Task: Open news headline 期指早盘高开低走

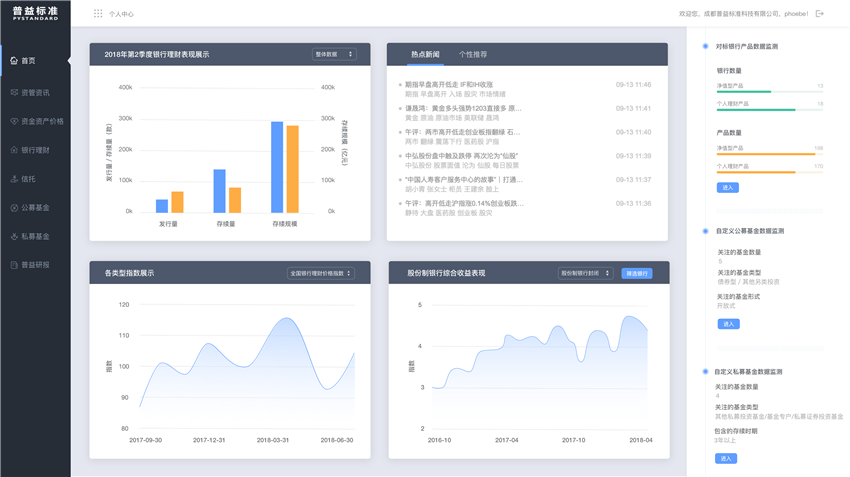Action: 449,85
